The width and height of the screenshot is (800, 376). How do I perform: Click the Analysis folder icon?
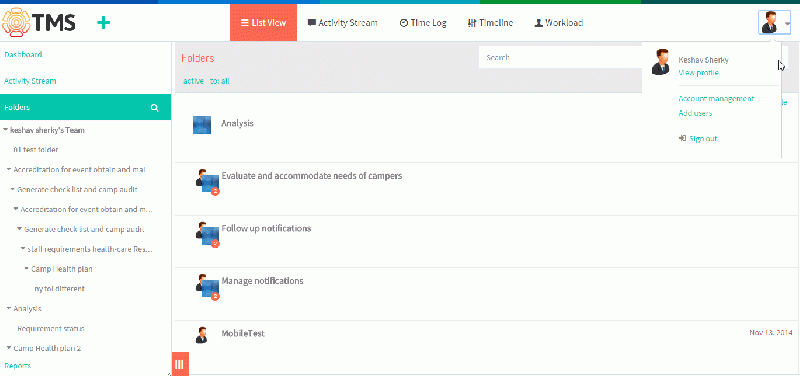click(202, 124)
